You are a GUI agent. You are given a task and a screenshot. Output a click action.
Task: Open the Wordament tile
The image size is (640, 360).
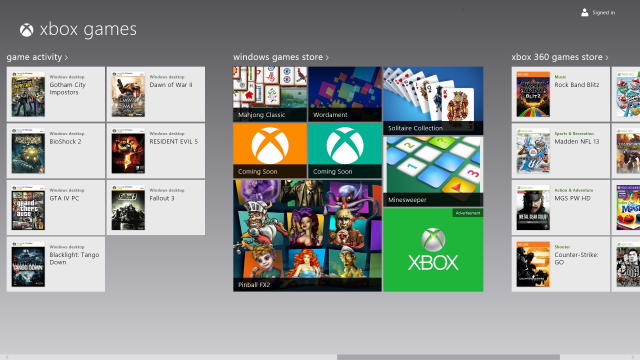pos(345,94)
